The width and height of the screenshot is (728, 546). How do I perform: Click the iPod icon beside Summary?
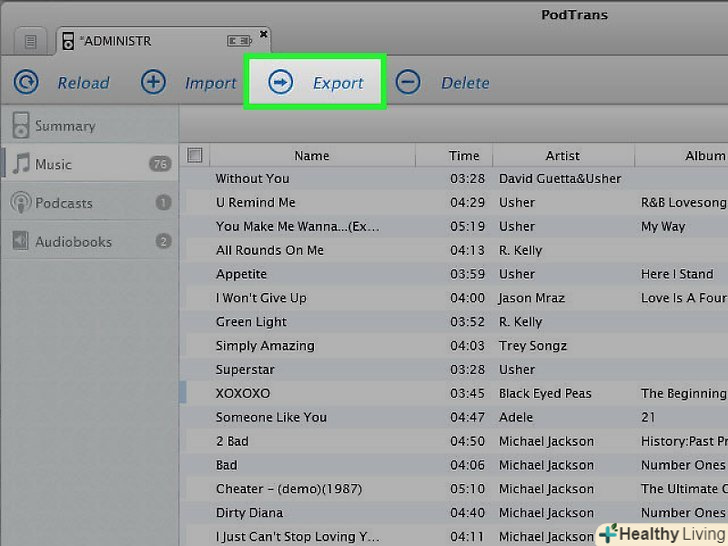click(19, 126)
